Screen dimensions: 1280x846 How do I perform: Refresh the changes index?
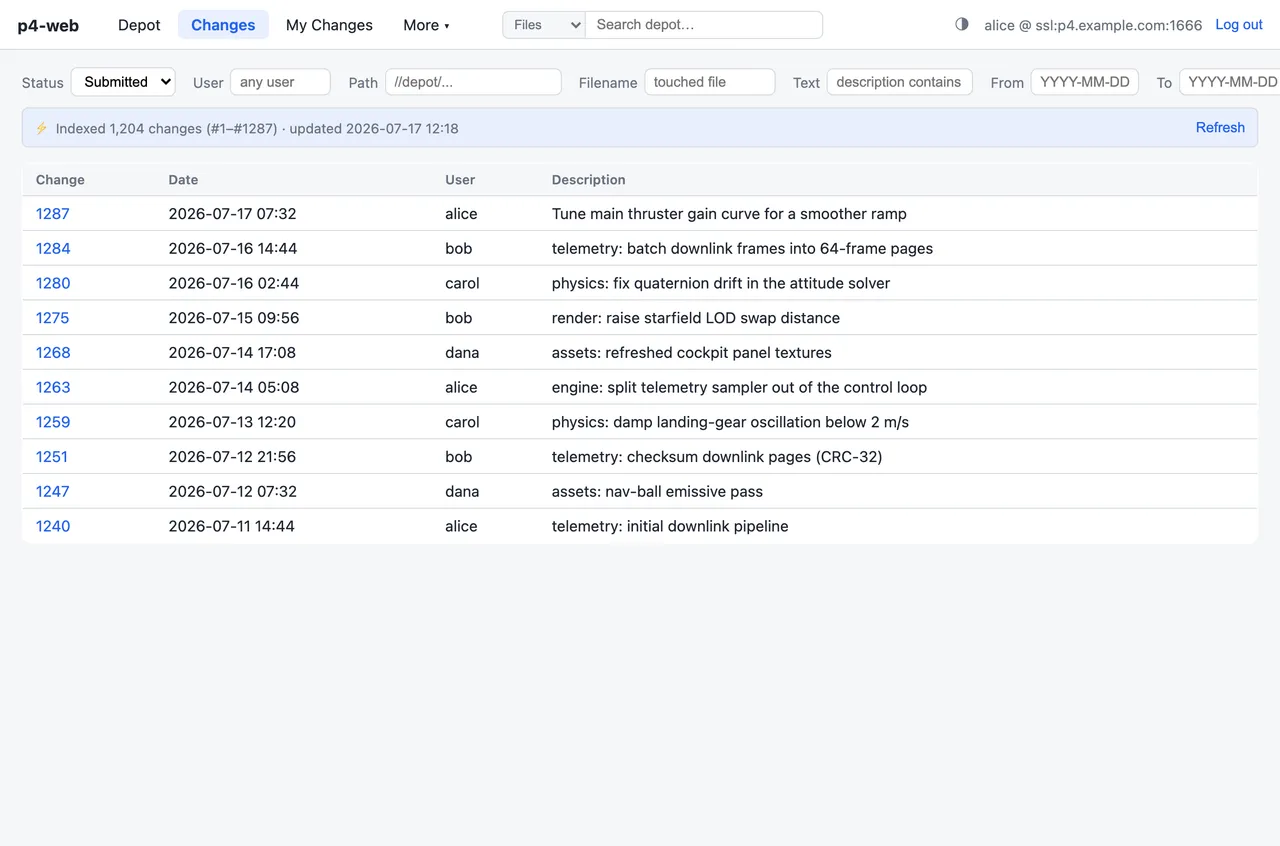(1220, 127)
